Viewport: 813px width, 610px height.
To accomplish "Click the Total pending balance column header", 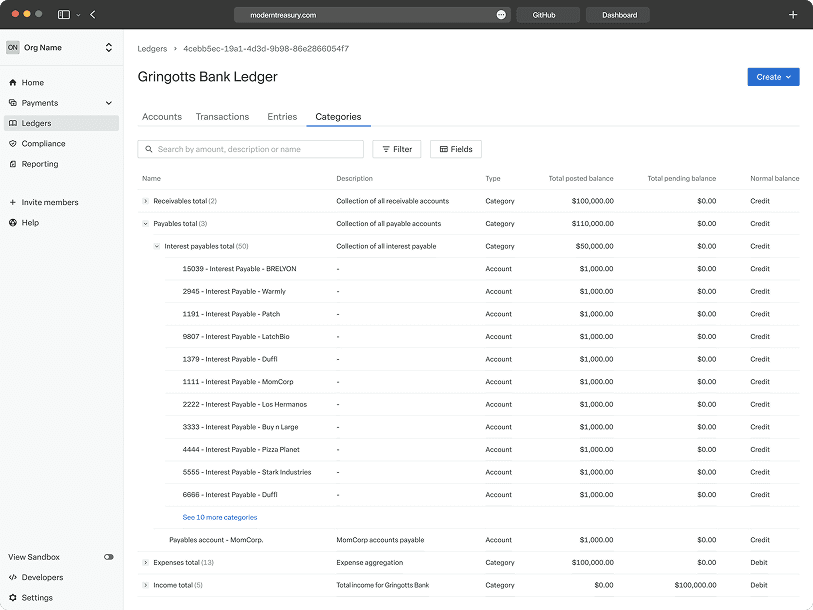I will pos(682,178).
